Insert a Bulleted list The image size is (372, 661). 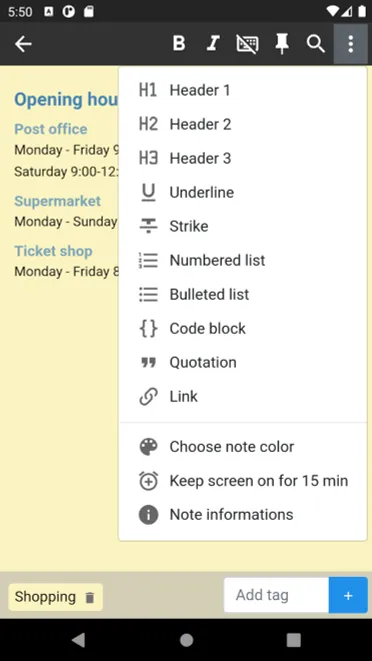tap(243, 294)
